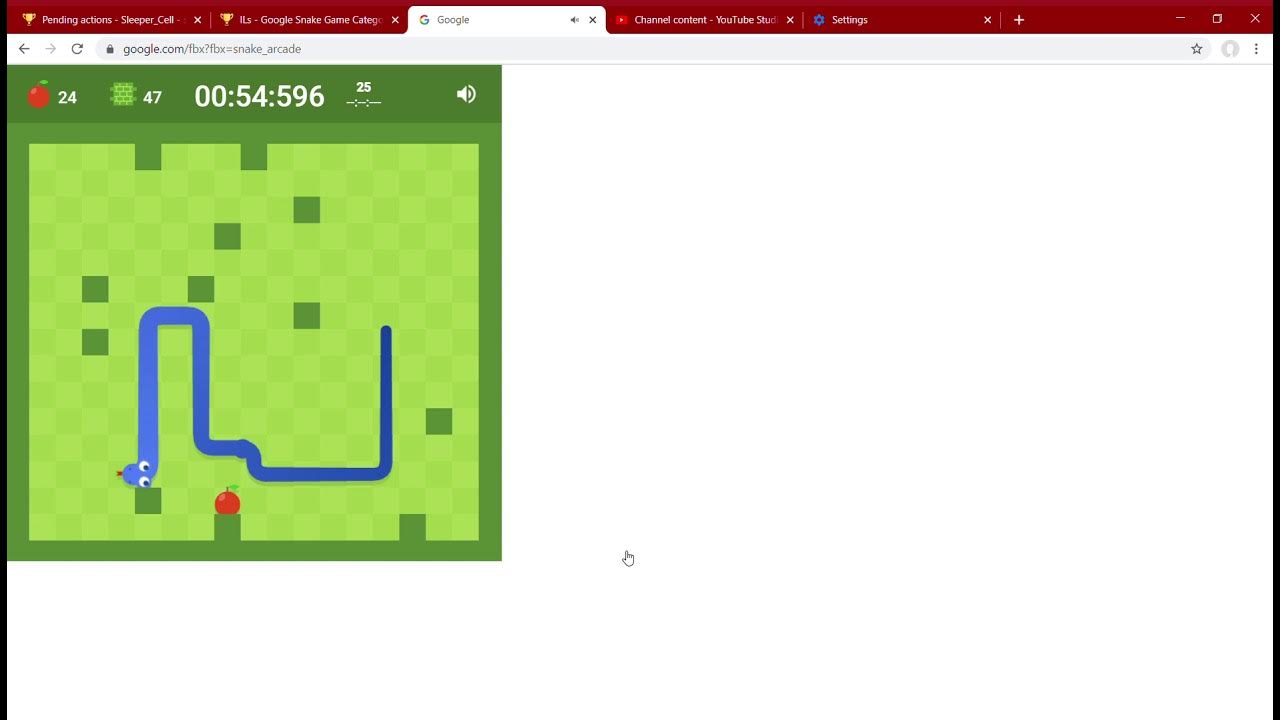This screenshot has height=720, width=1280.
Task: Restore down the Chrome window
Action: [1217, 18]
